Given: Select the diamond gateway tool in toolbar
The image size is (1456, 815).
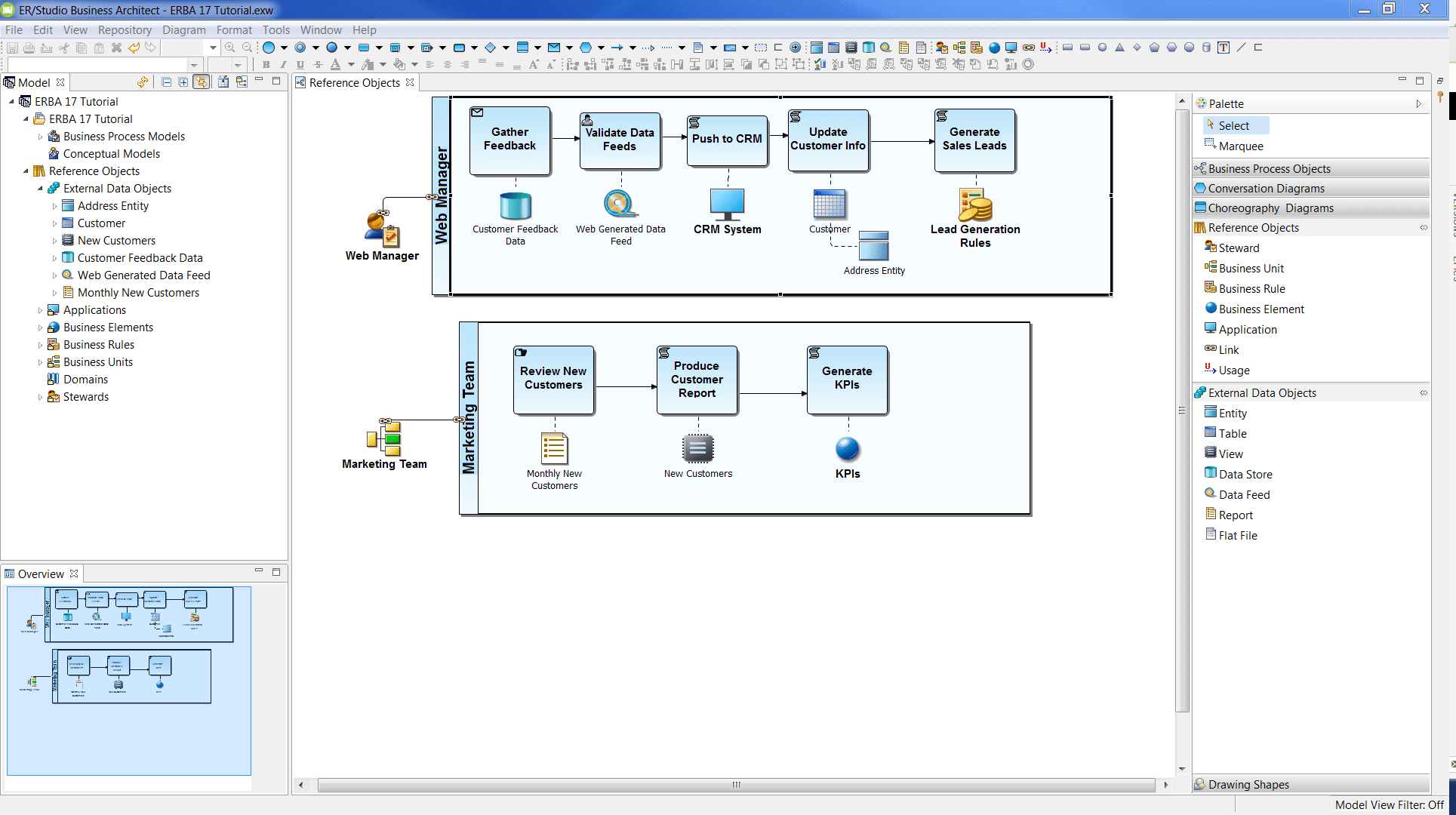Looking at the screenshot, I should [490, 48].
